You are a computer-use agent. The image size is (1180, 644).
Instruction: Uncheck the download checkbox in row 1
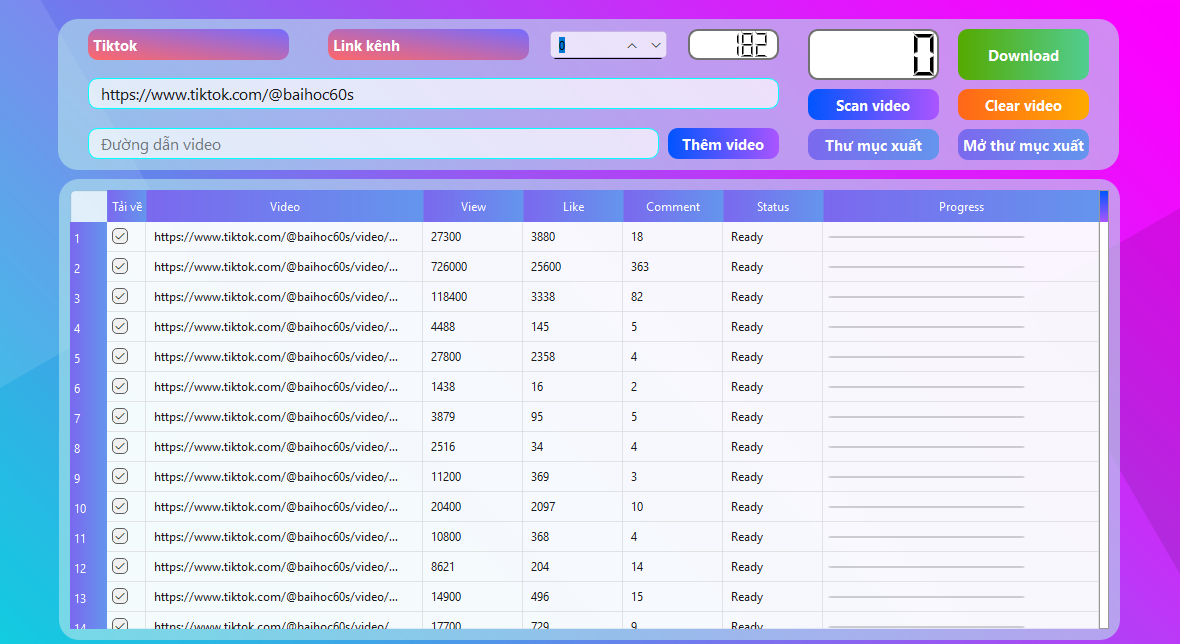point(120,236)
